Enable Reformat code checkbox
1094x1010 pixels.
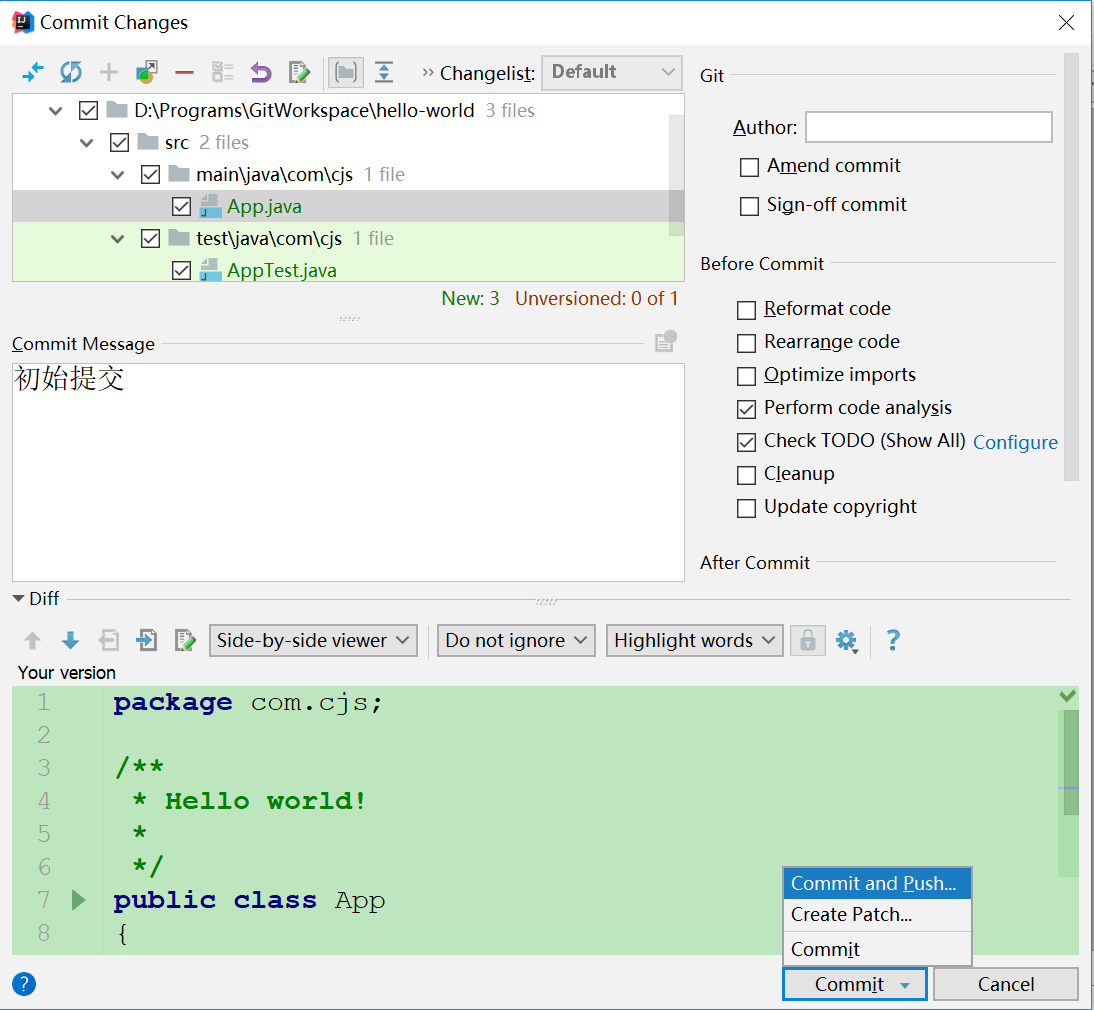tap(747, 310)
